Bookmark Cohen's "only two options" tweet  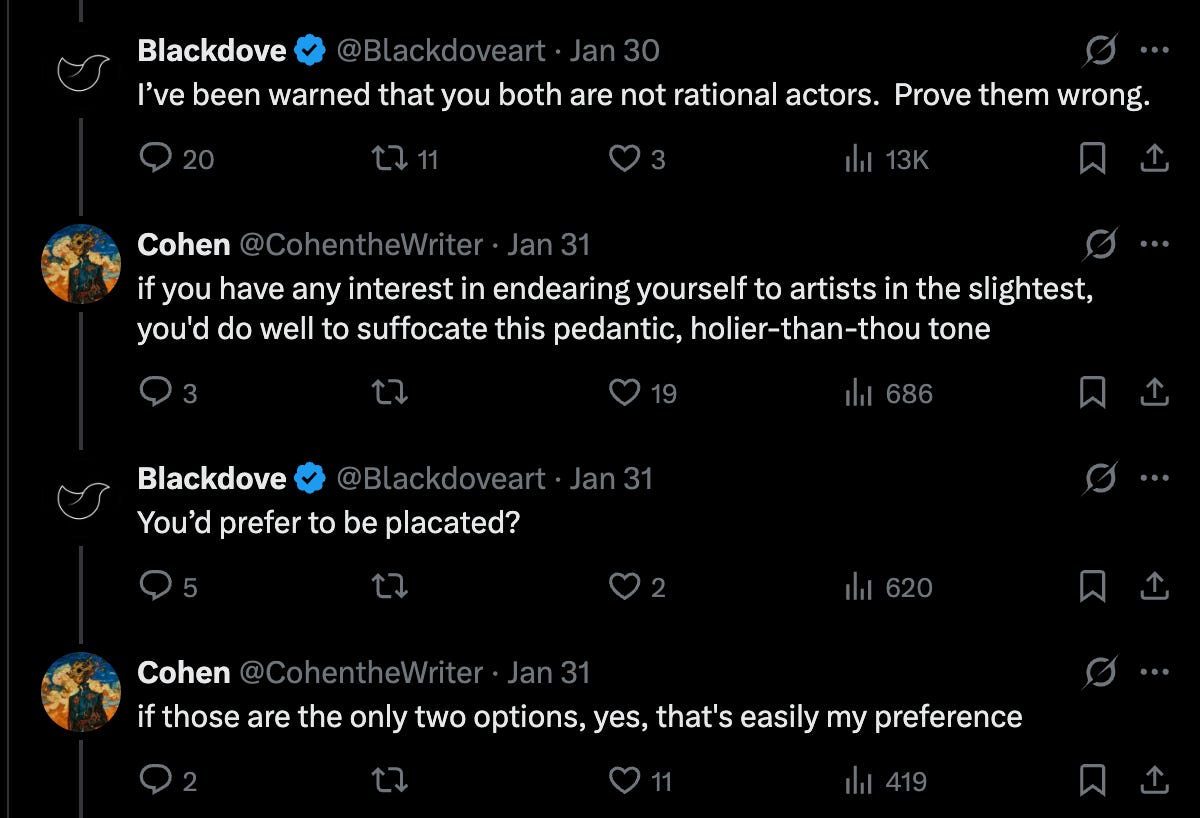pyautogui.click(x=1092, y=781)
